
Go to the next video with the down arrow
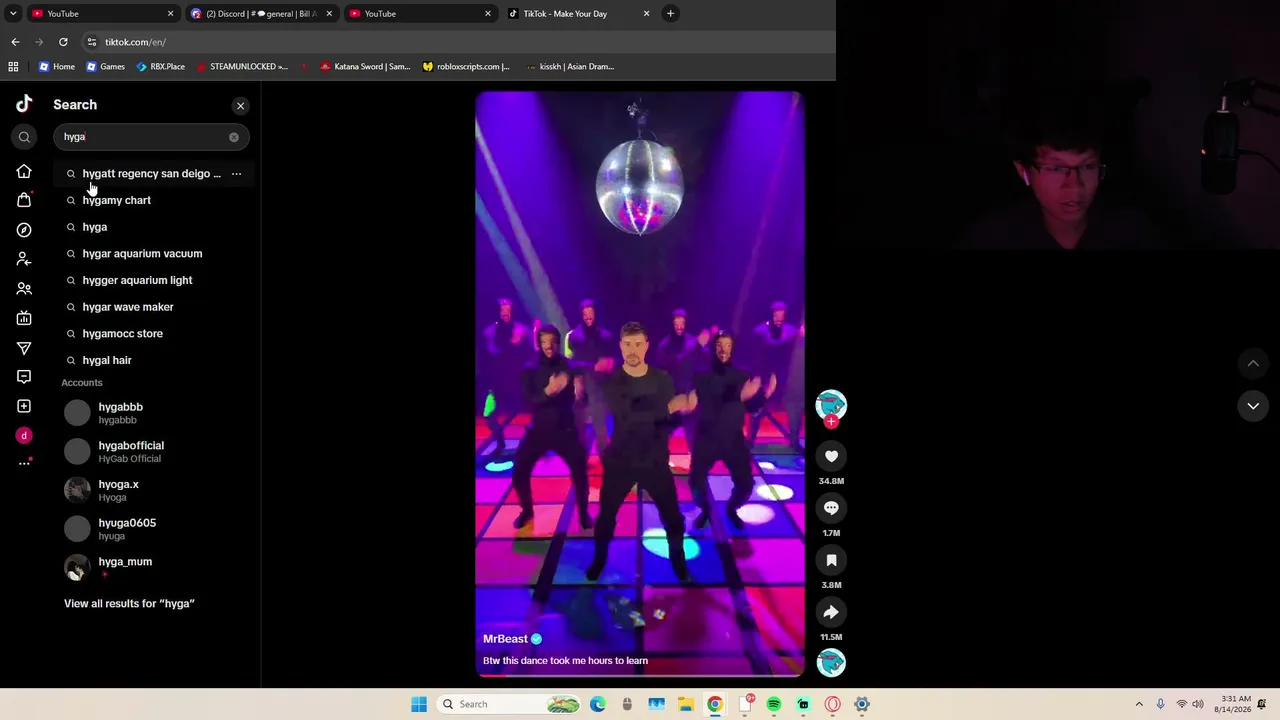1253,406
